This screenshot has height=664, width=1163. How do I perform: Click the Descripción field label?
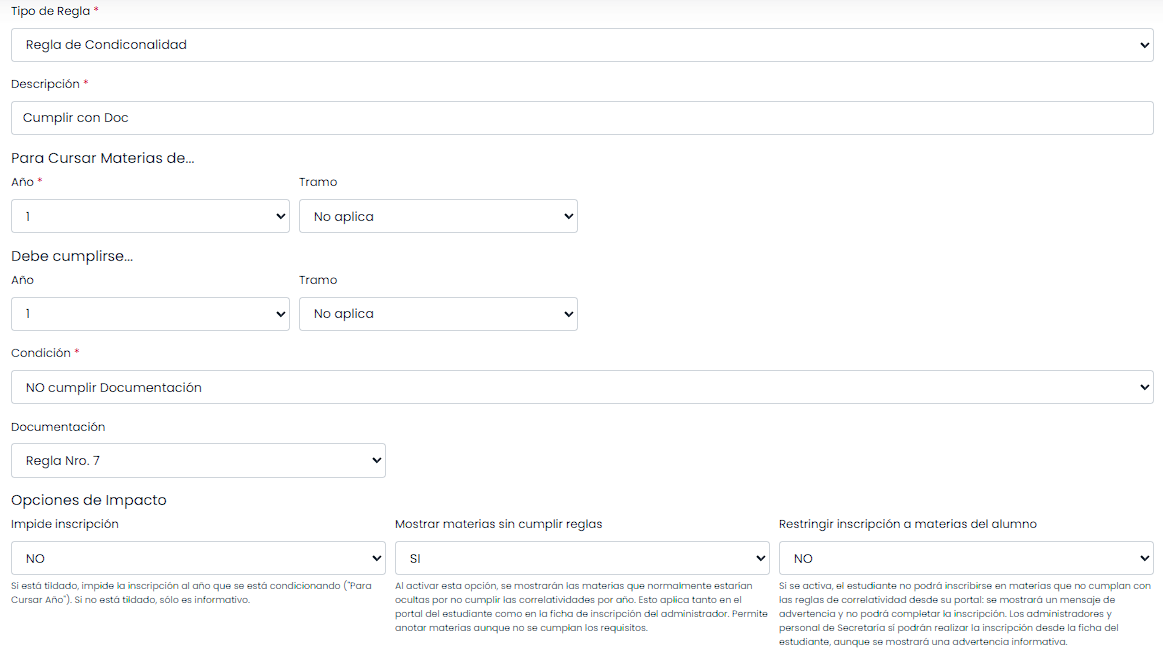45,84
